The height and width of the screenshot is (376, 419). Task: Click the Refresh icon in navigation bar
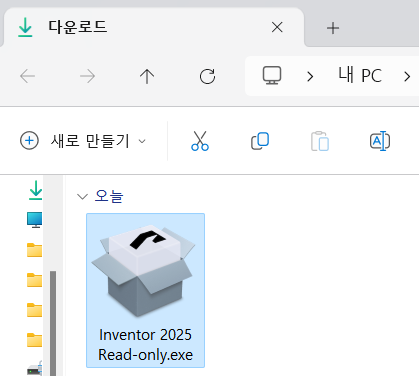coord(207,76)
